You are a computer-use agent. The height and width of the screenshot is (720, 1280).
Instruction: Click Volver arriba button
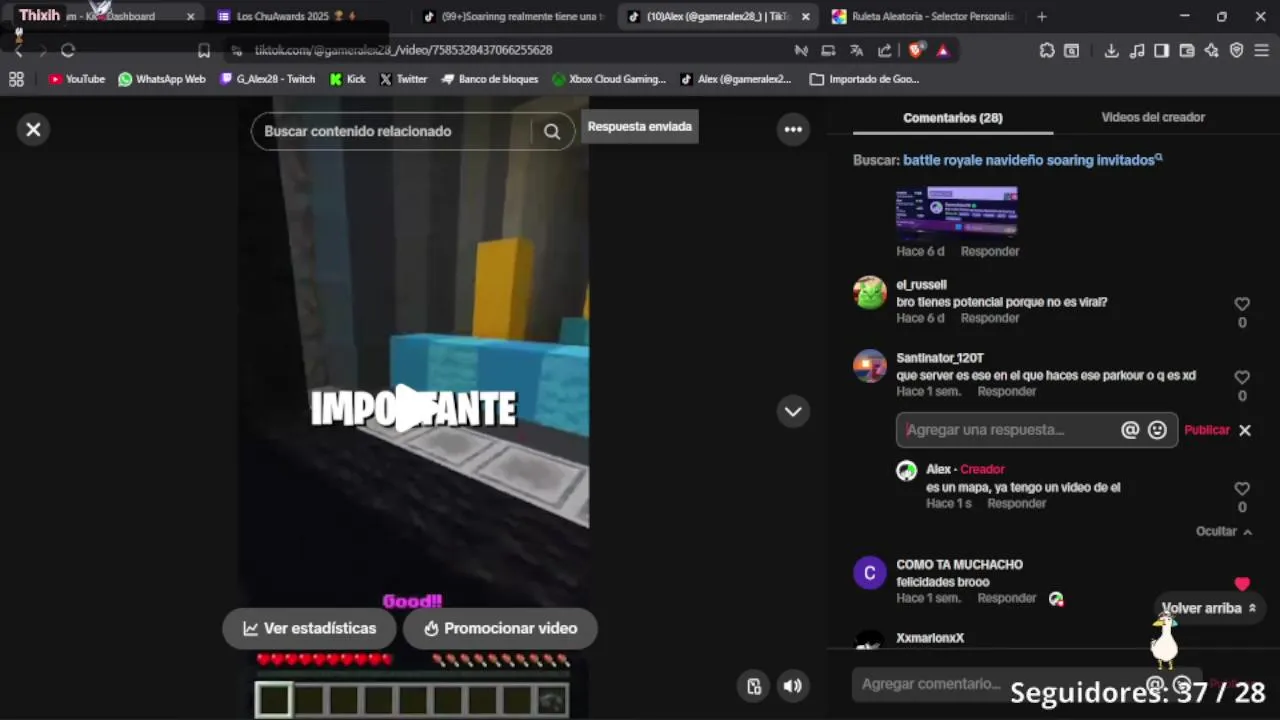[1208, 608]
